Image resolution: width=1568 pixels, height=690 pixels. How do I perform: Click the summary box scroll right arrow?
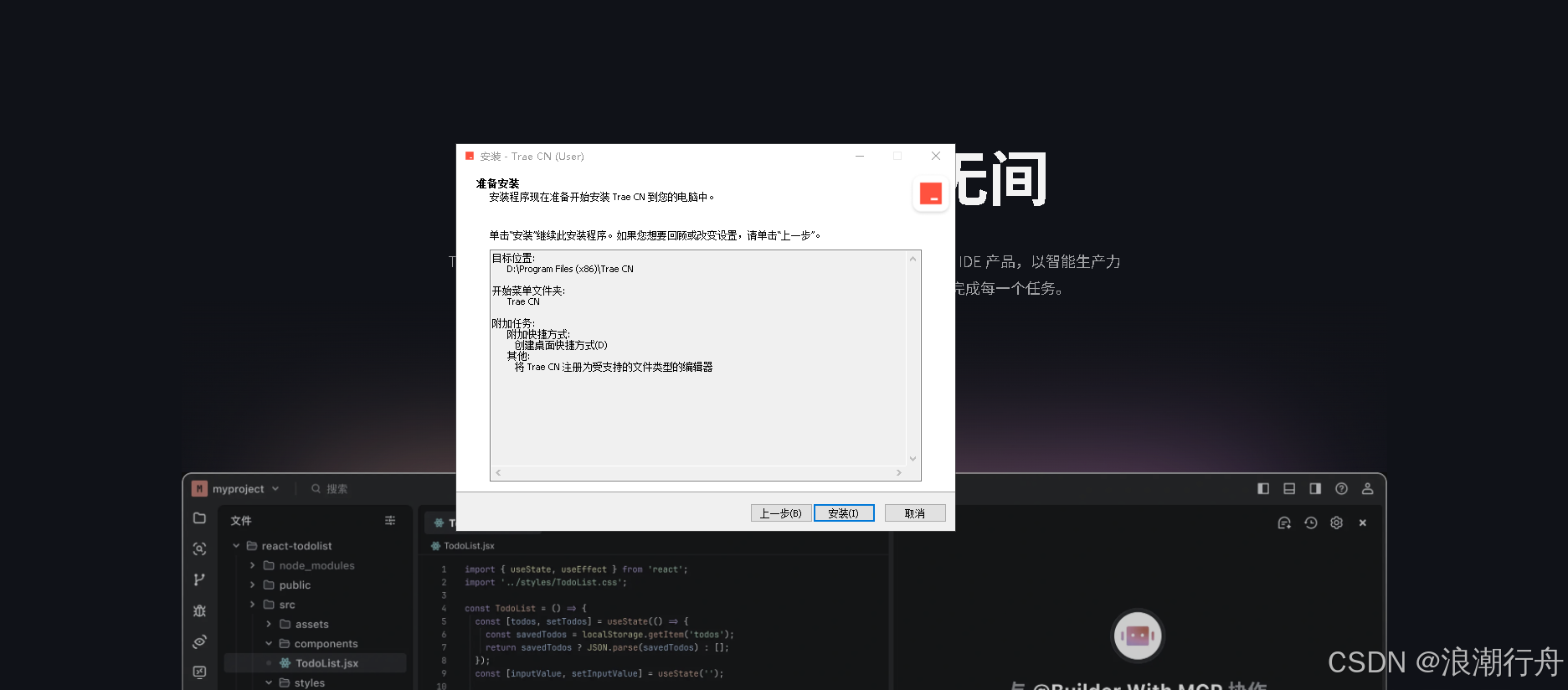(x=899, y=473)
